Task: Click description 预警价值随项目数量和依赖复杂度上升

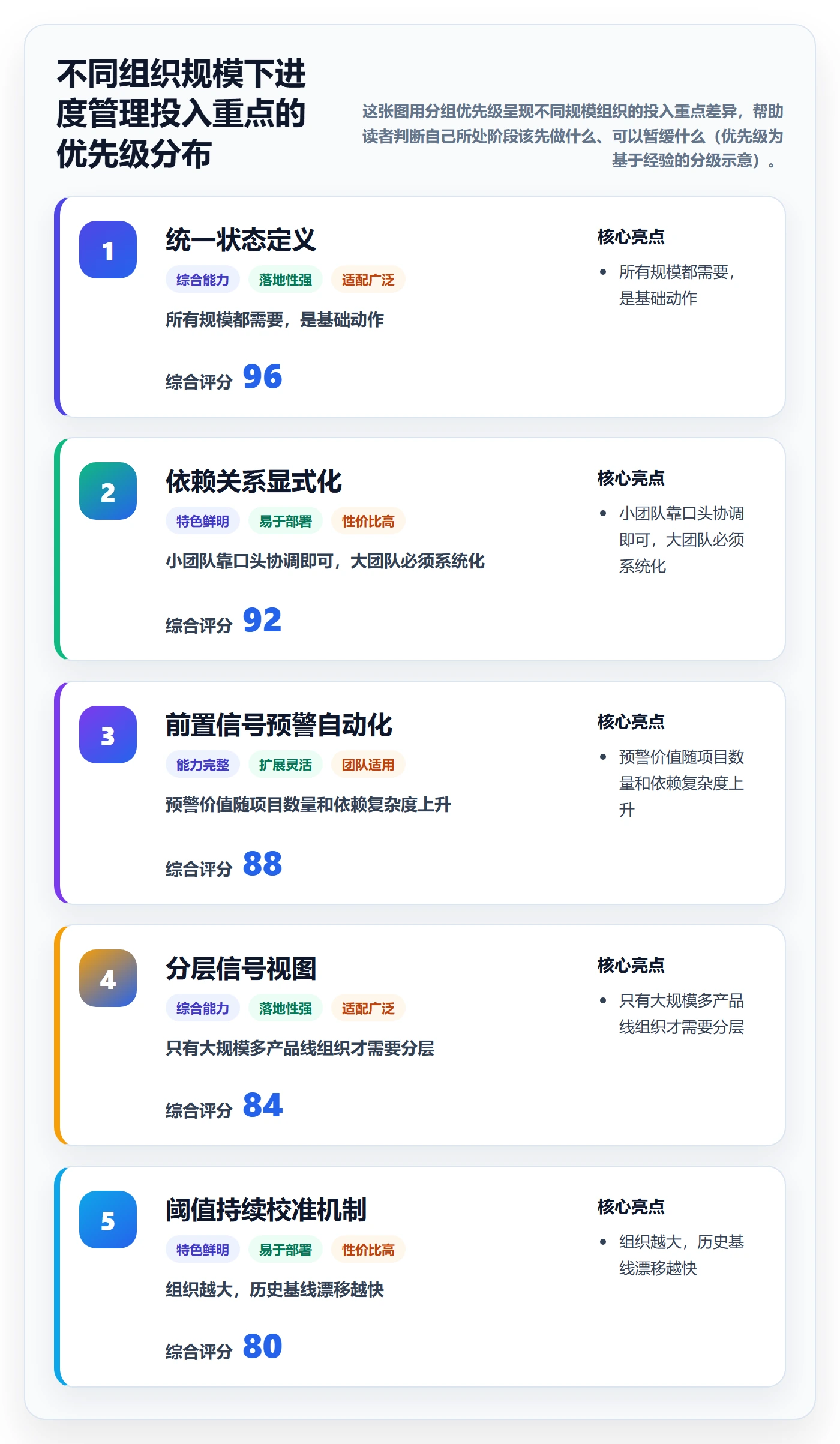Action: pos(308,805)
